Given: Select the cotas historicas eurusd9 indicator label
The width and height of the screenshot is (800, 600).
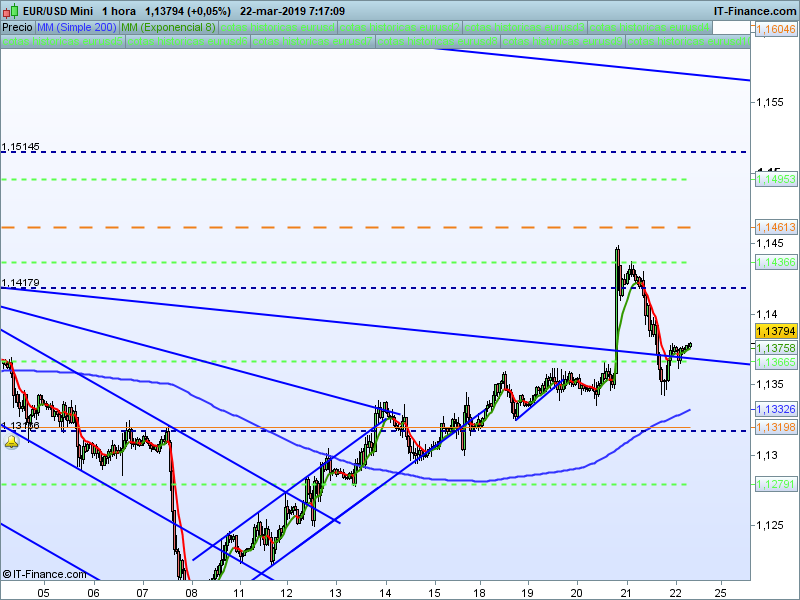Looking at the screenshot, I should coord(563,41).
